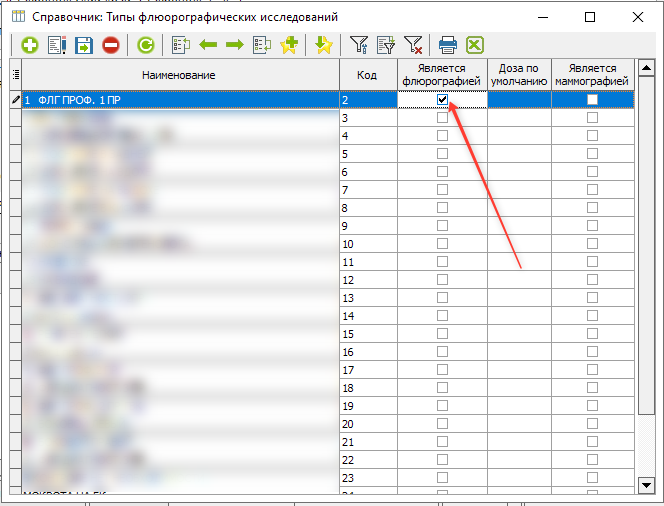Check Является флюорографией for code 3 row
This screenshot has width=664, height=506.
[442, 118]
